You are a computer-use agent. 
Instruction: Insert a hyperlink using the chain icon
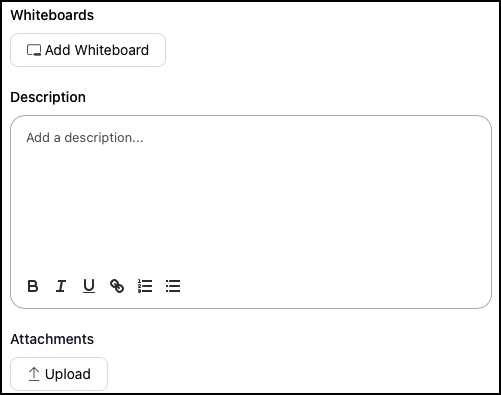pyautogui.click(x=117, y=286)
